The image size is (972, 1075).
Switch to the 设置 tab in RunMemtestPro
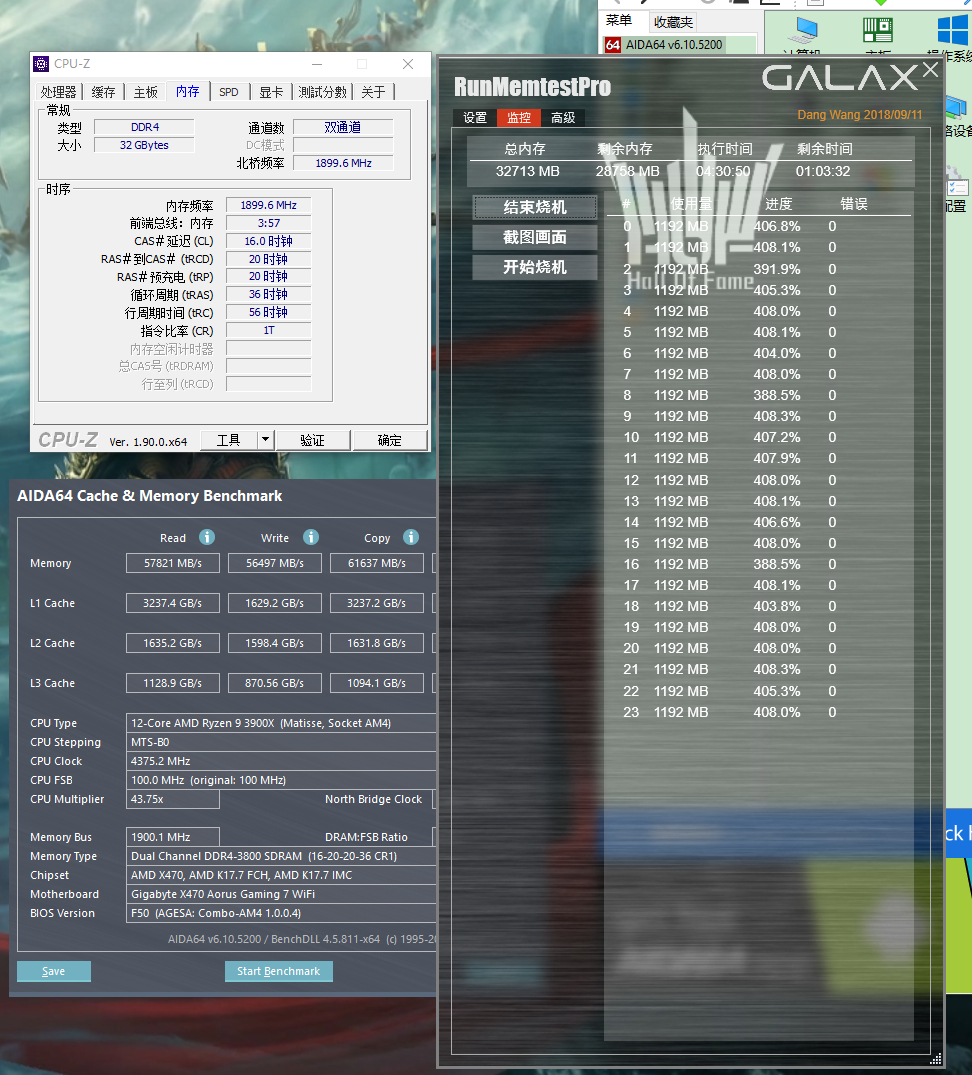(x=475, y=117)
